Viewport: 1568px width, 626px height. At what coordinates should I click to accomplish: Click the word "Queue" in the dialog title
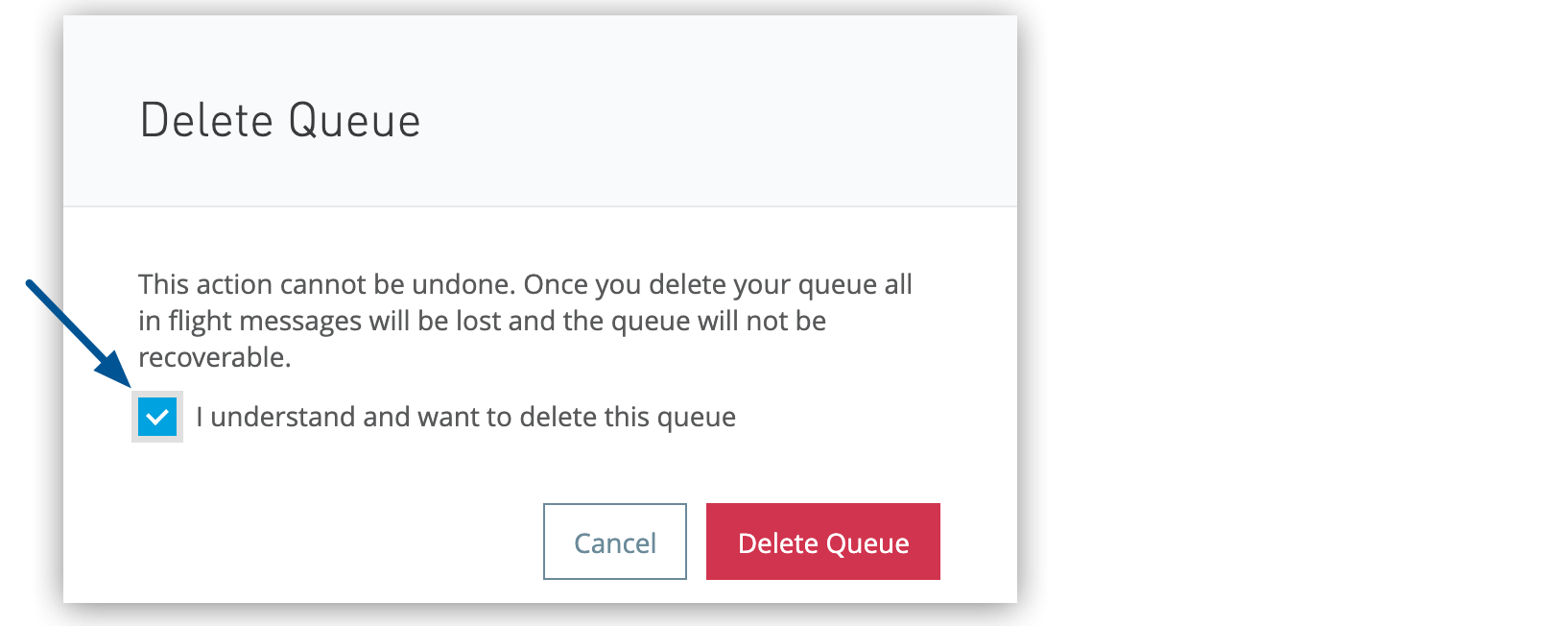(354, 121)
